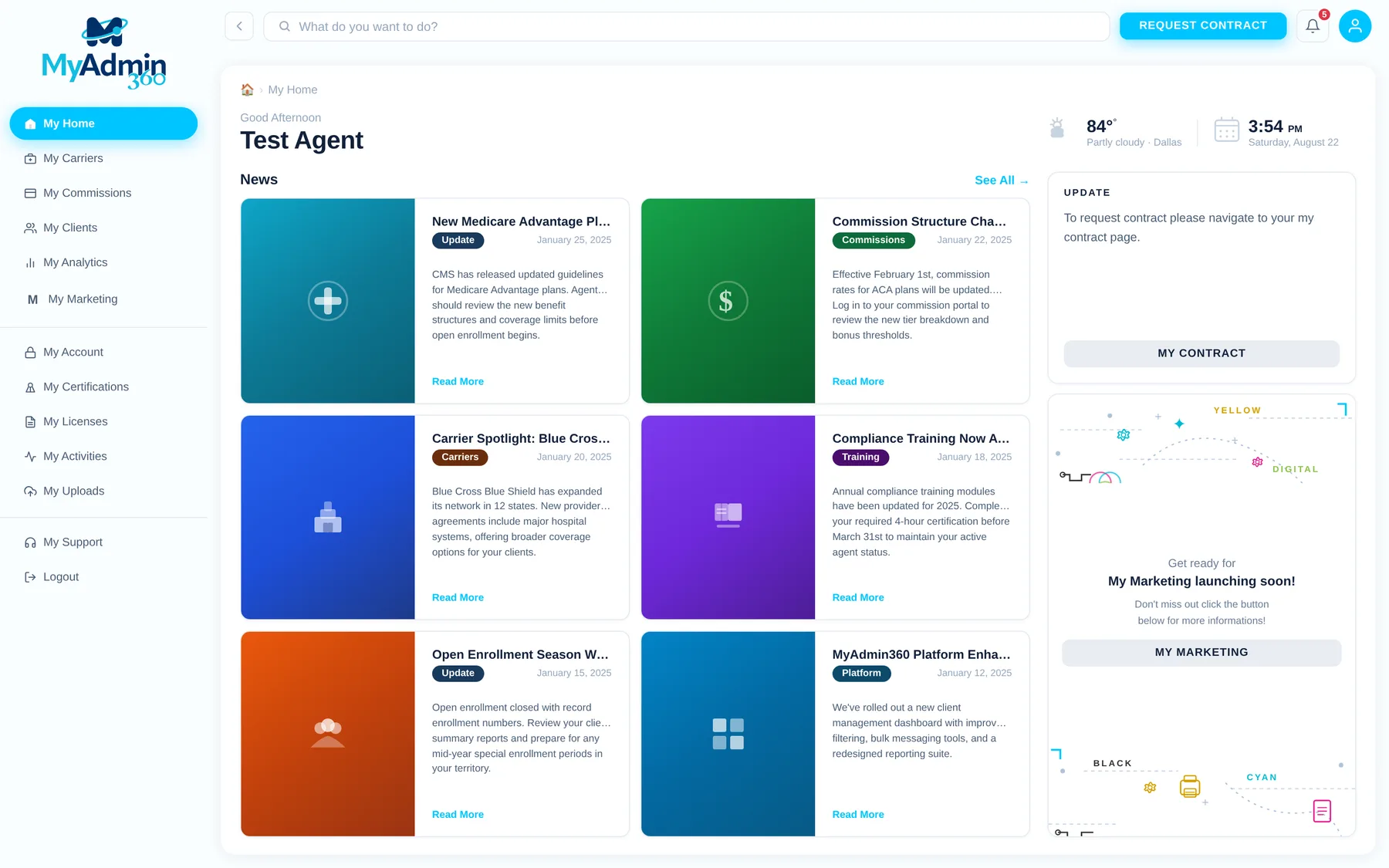The image size is (1389, 868).
Task: Open My Licenses page
Action: pyautogui.click(x=103, y=421)
